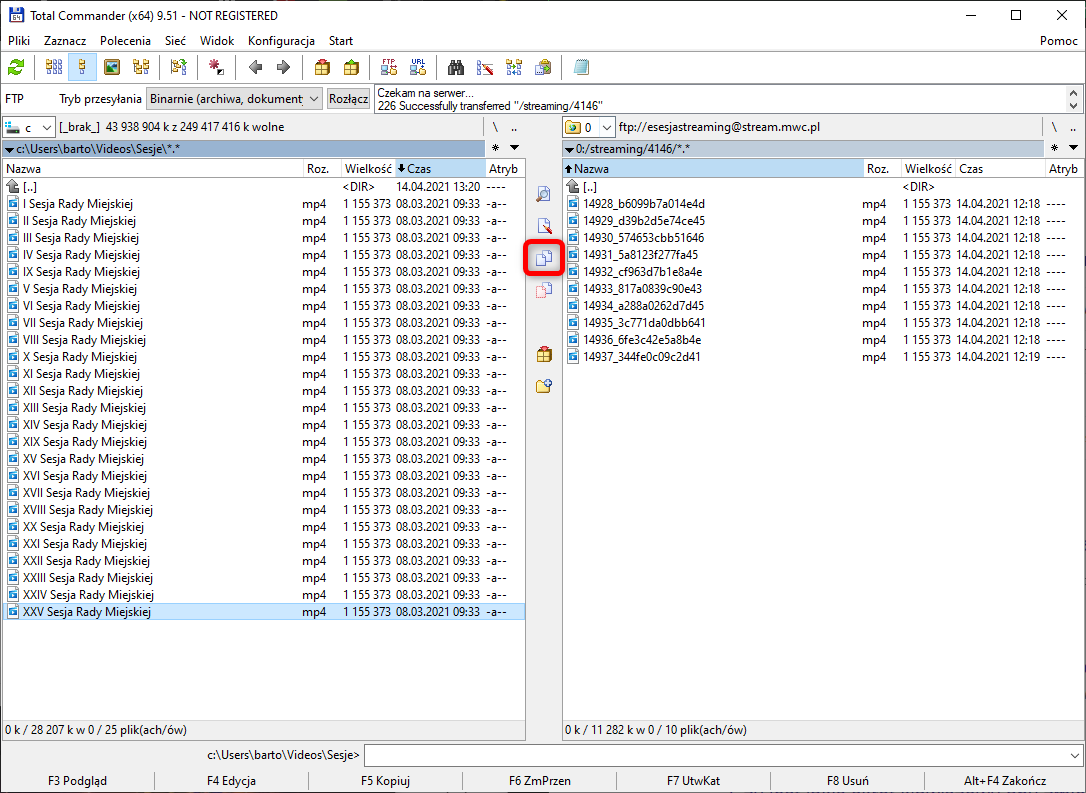Open the Polecenia menu
The height and width of the screenshot is (793, 1086).
pos(125,41)
